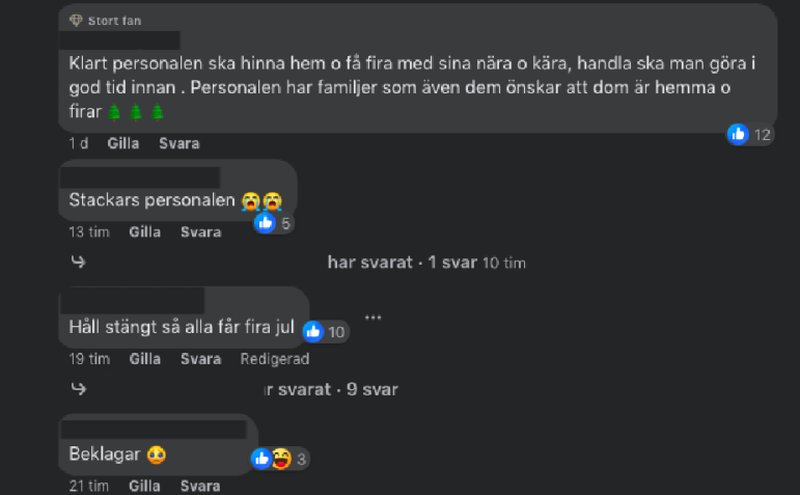Image resolution: width=800 pixels, height=495 pixels.
Task: Click Svara under 'Håll stängt' comment
Action: [x=201, y=359]
